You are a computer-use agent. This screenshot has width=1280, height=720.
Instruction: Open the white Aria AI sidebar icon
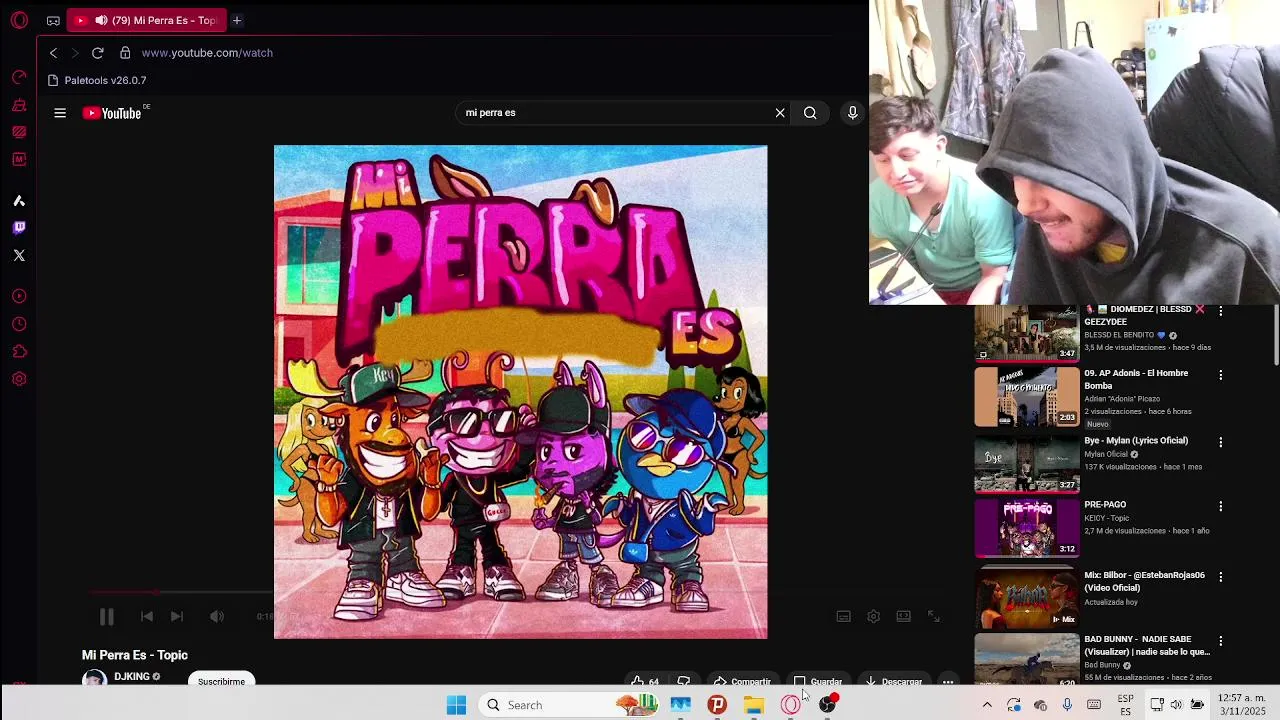click(x=19, y=201)
